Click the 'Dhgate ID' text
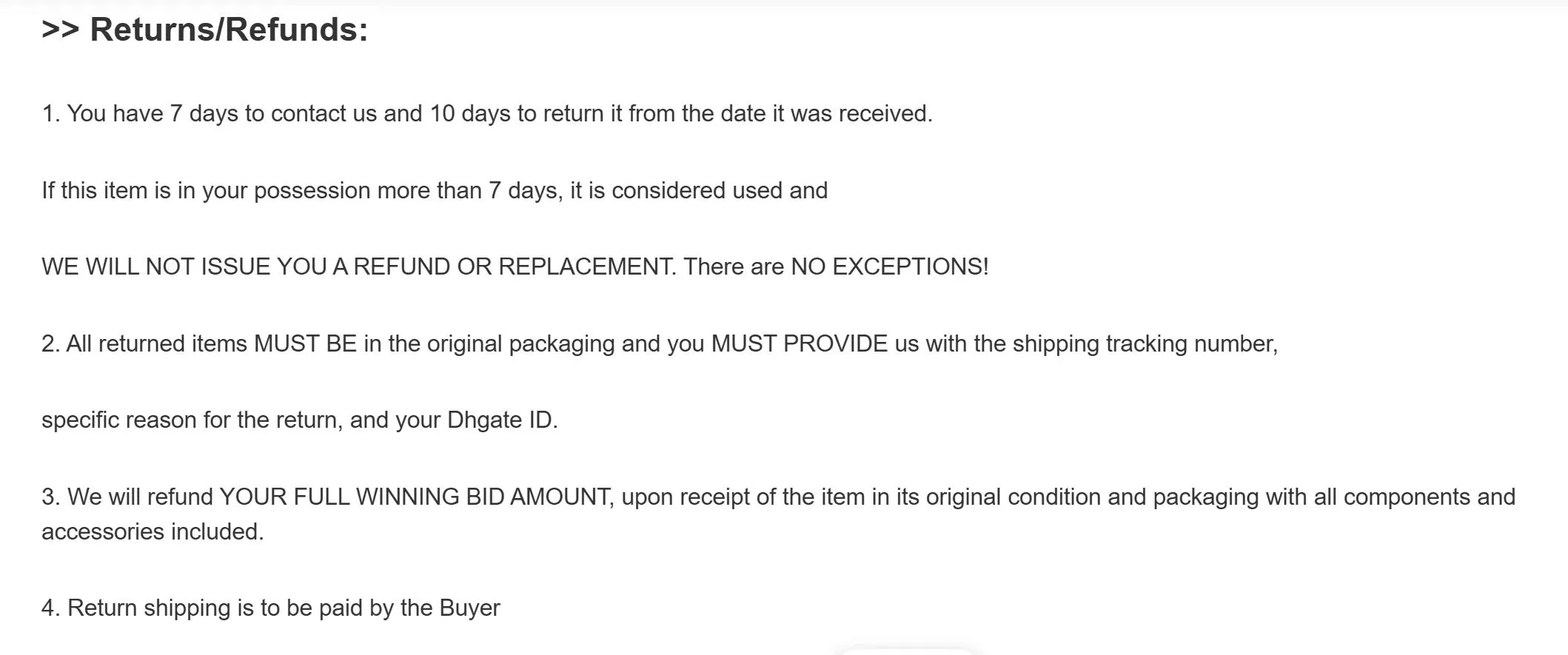The image size is (1568, 655). click(502, 420)
